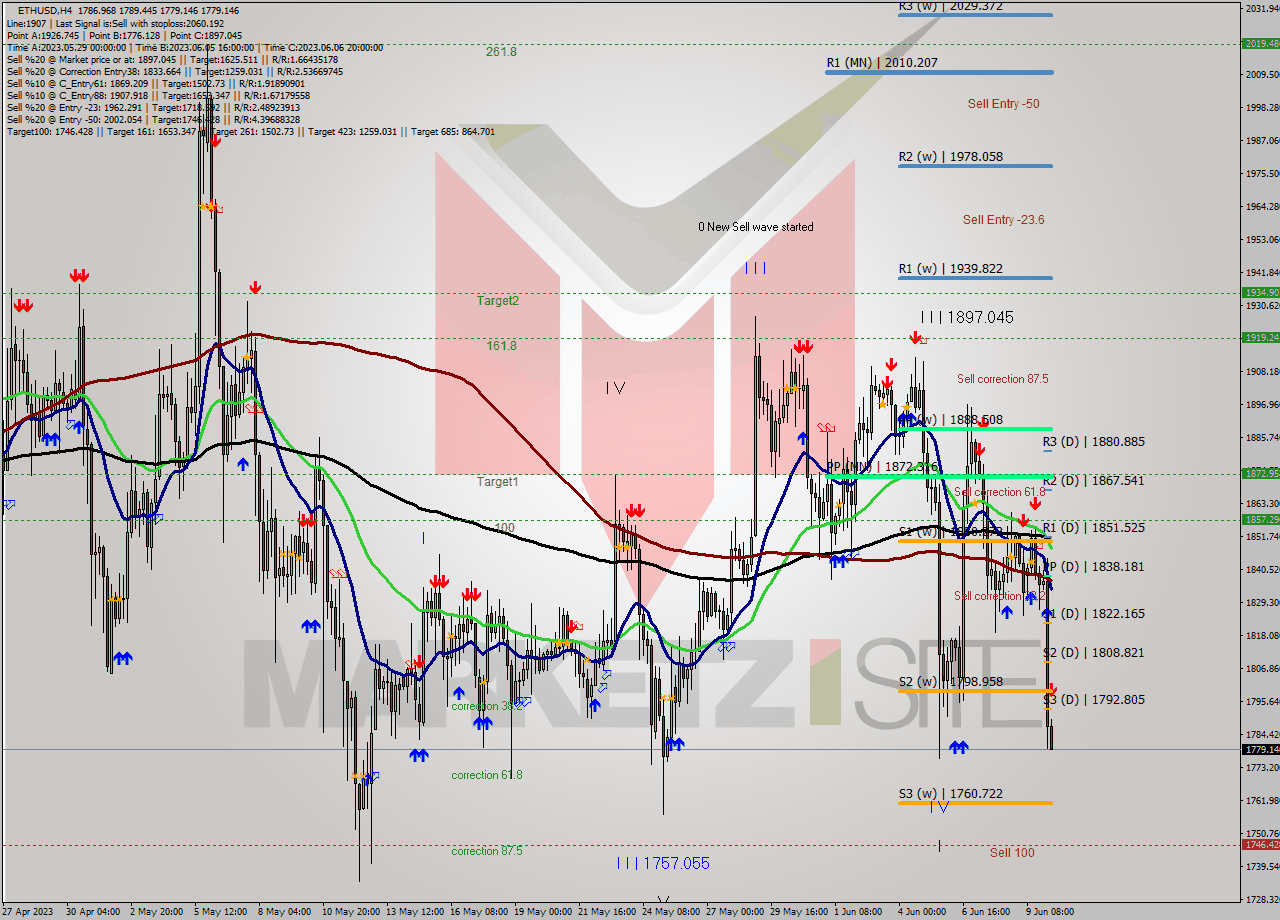This screenshot has height=920, width=1280.
Task: Click the 1919.24 green price tag
Action: coord(1260,337)
